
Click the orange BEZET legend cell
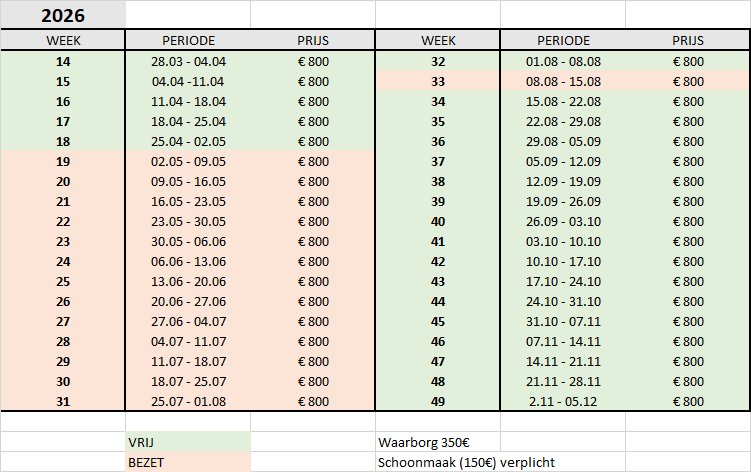(x=188, y=462)
